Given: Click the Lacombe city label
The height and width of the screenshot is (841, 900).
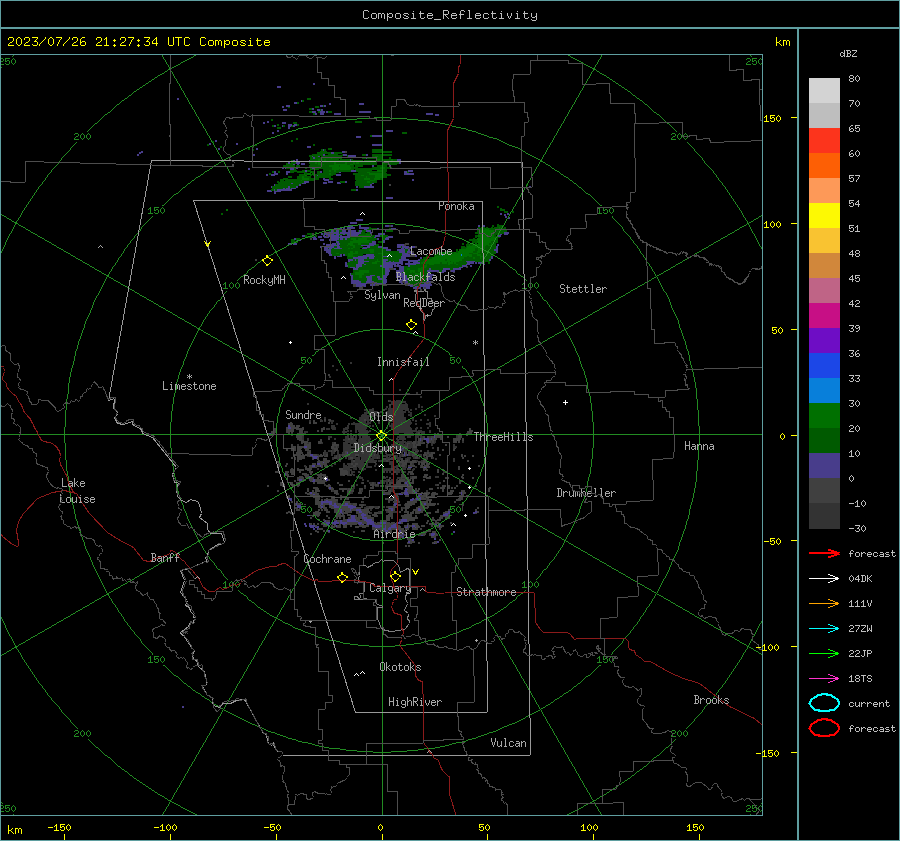Looking at the screenshot, I should click(431, 251).
